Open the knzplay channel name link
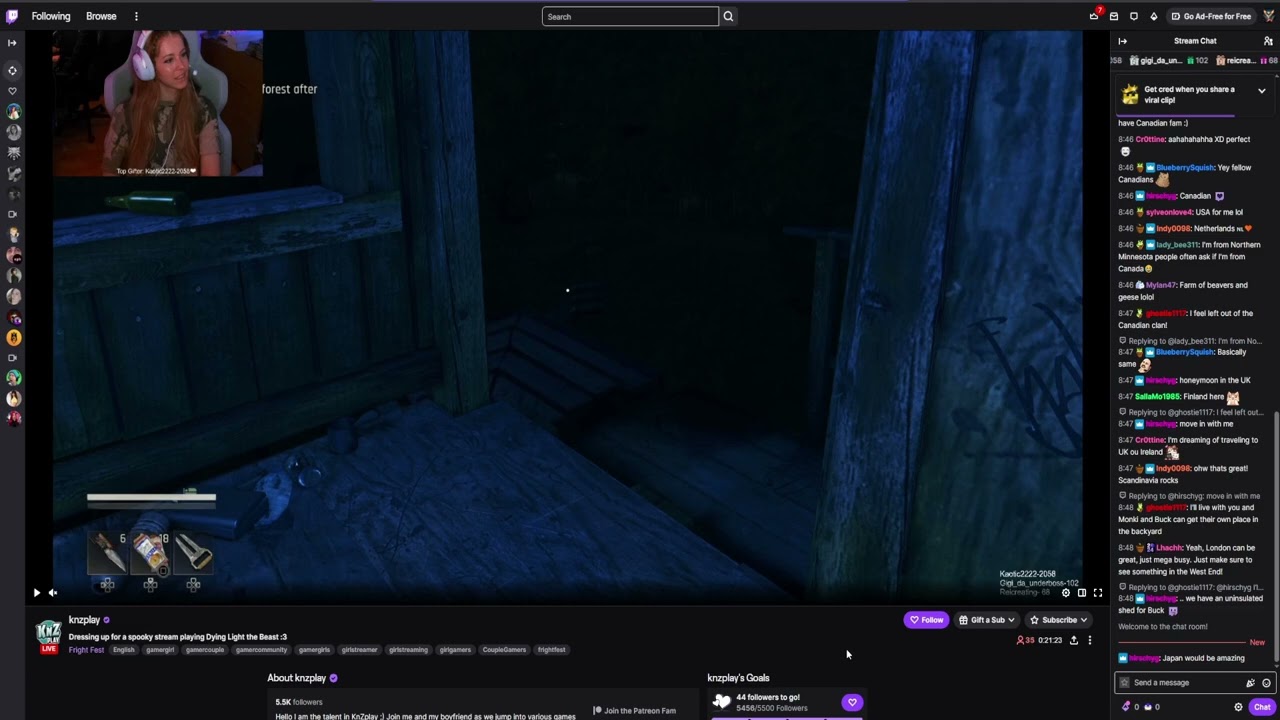 point(84,620)
